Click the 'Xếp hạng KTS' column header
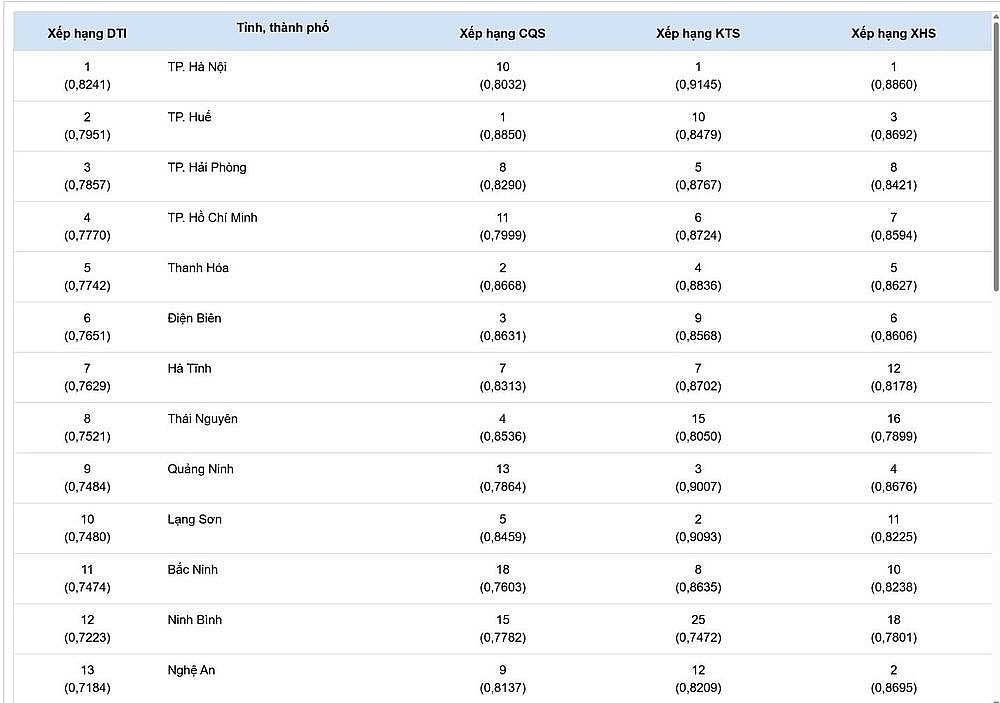This screenshot has height=703, width=1000. [698, 33]
